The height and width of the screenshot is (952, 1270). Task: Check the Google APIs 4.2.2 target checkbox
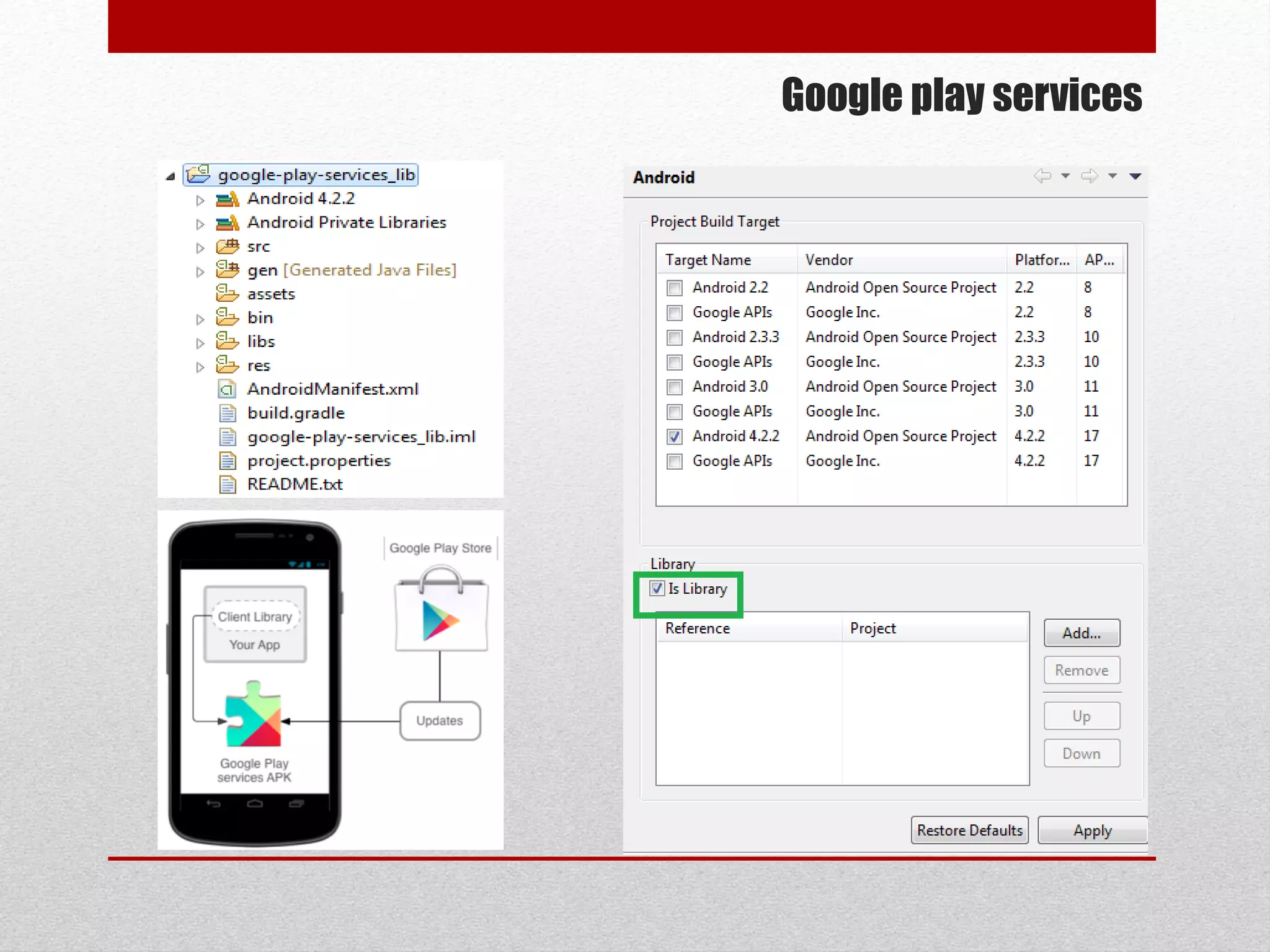coord(675,462)
